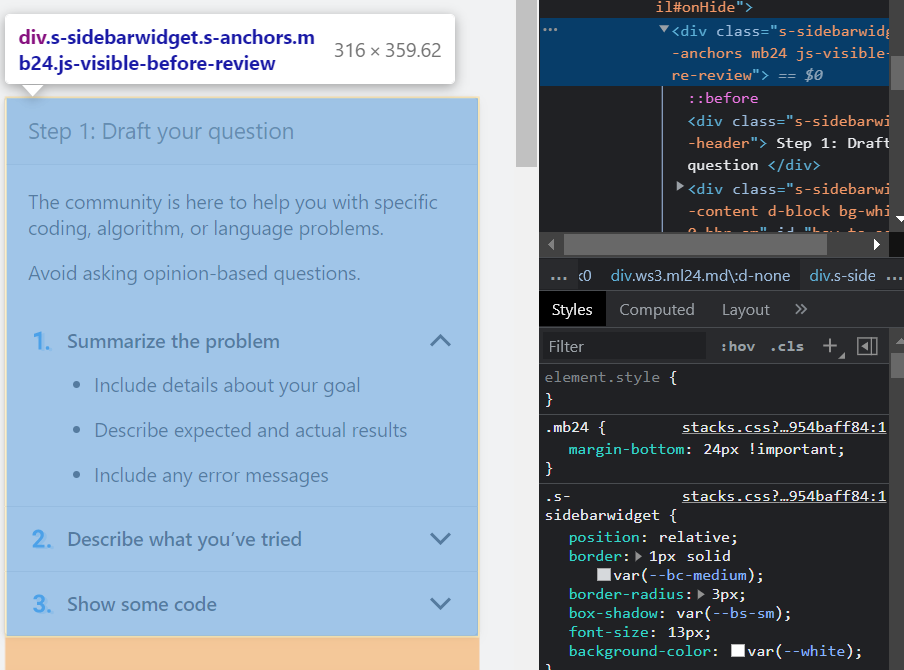Expand the Show some code chevron
Image resolution: width=904 pixels, height=670 pixels.
pyautogui.click(x=440, y=604)
